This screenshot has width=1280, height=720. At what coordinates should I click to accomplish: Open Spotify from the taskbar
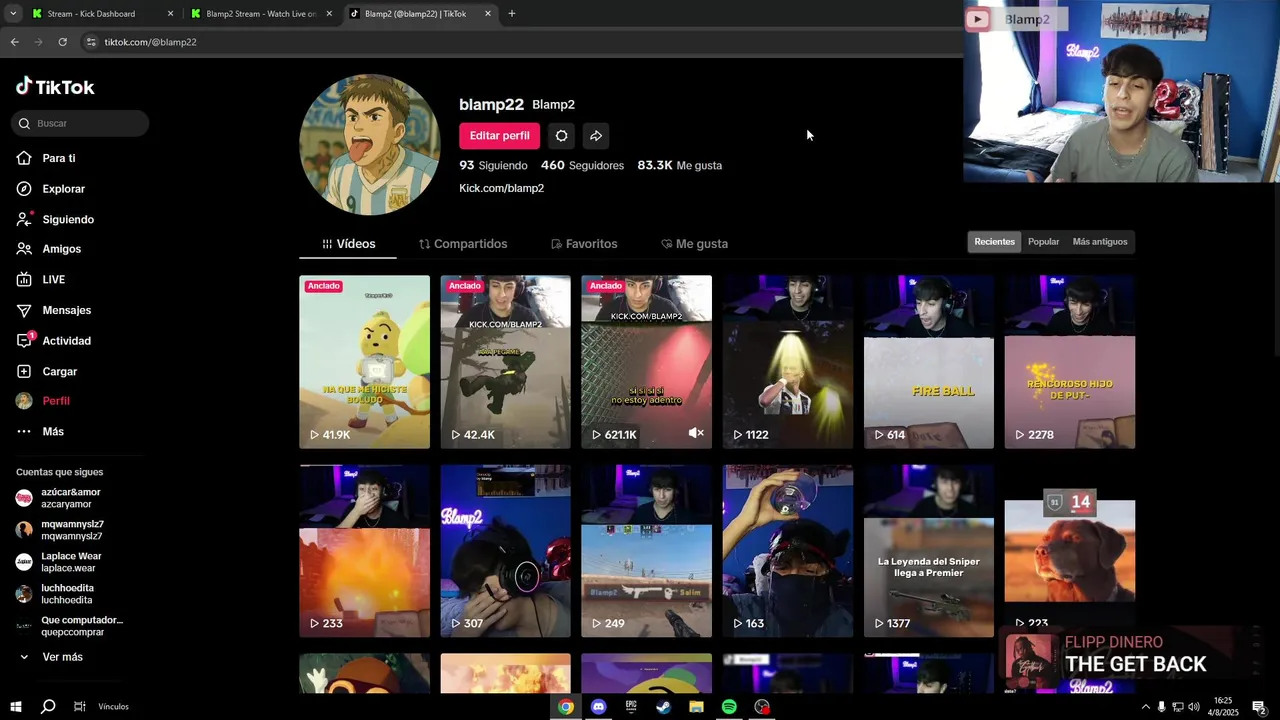click(729, 707)
